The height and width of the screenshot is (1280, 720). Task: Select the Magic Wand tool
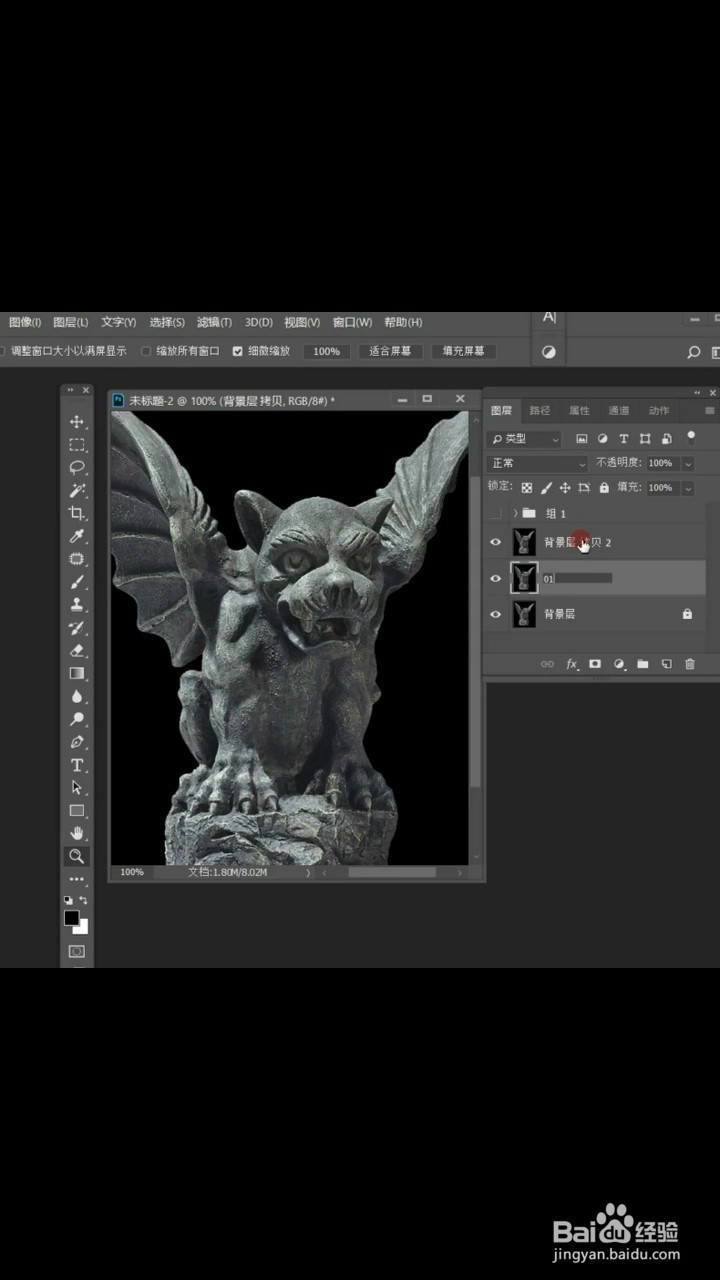click(x=77, y=491)
